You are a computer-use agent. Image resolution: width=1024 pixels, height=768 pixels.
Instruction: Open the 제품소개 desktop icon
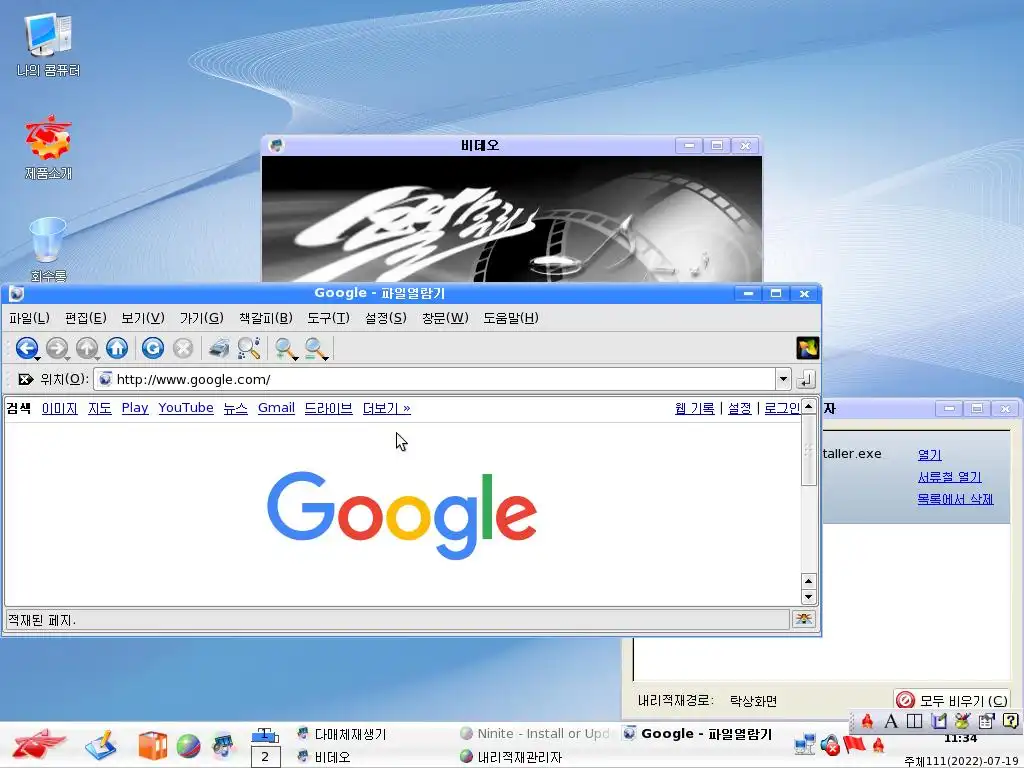coord(48,148)
